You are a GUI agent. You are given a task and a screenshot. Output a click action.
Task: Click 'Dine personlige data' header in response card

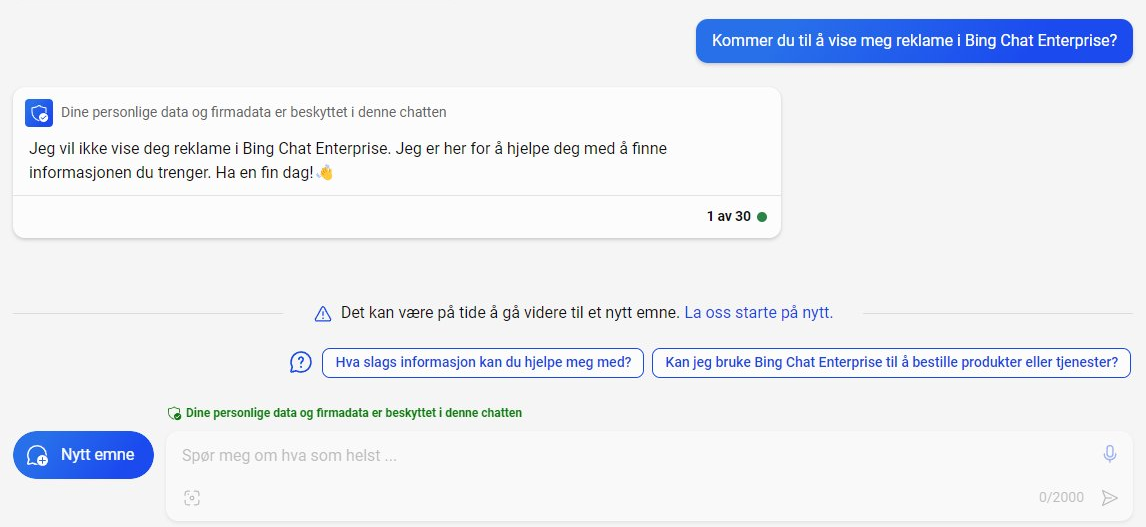(254, 113)
